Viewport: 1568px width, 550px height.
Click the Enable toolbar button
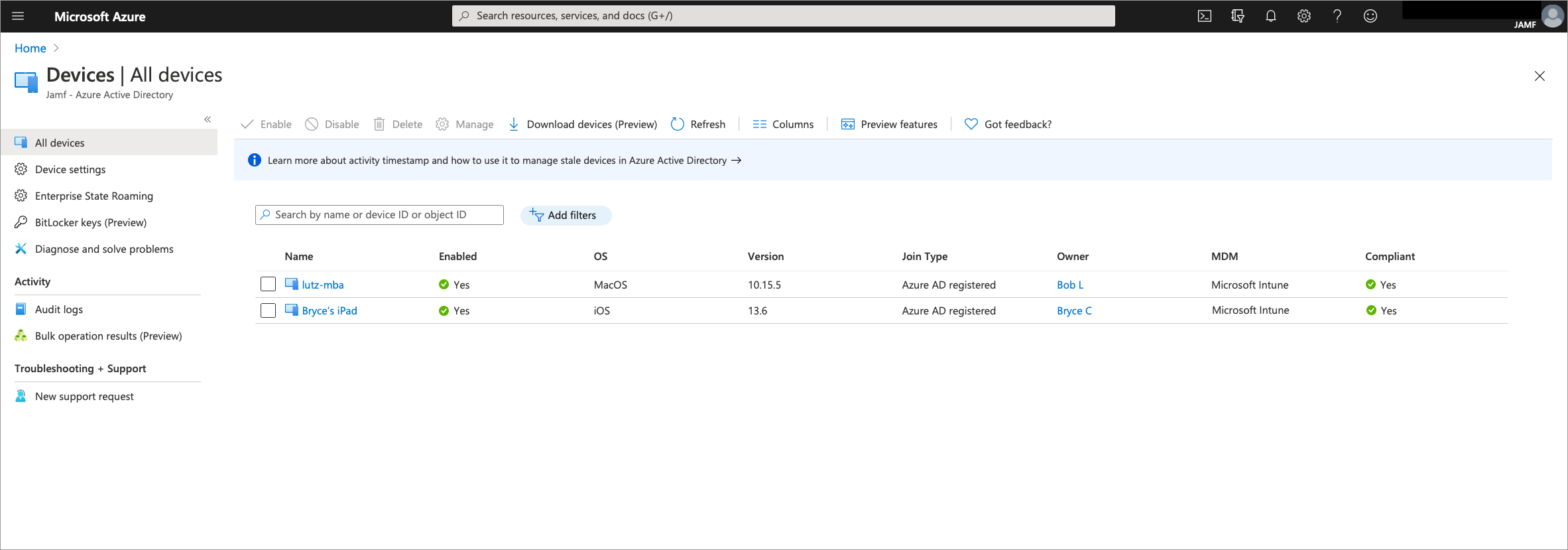(x=267, y=124)
